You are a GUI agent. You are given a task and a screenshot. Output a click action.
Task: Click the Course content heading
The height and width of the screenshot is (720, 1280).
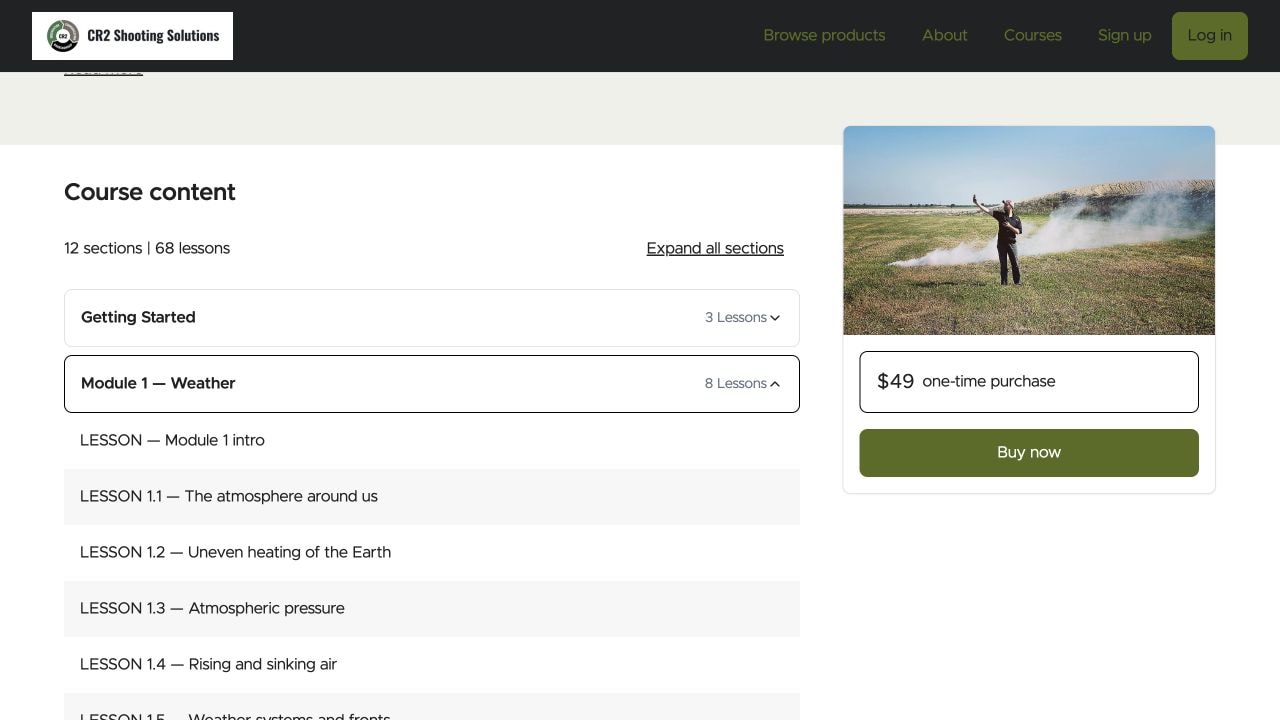tap(150, 192)
